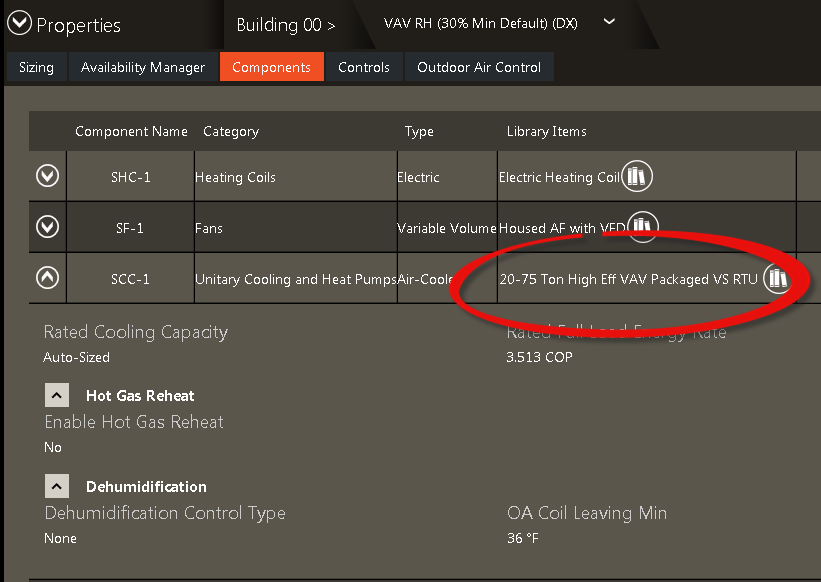Image resolution: width=821 pixels, height=582 pixels.
Task: Open library for Electric Heating Coil
Action: 637,177
